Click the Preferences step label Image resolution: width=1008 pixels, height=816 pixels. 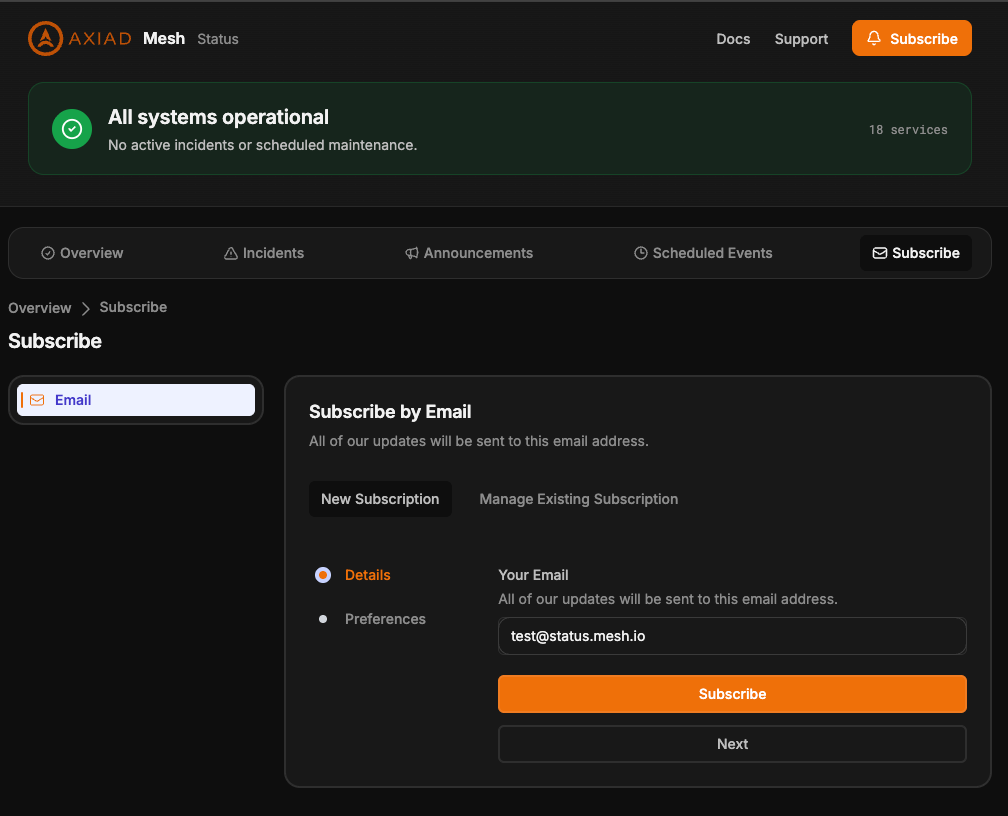[385, 619]
